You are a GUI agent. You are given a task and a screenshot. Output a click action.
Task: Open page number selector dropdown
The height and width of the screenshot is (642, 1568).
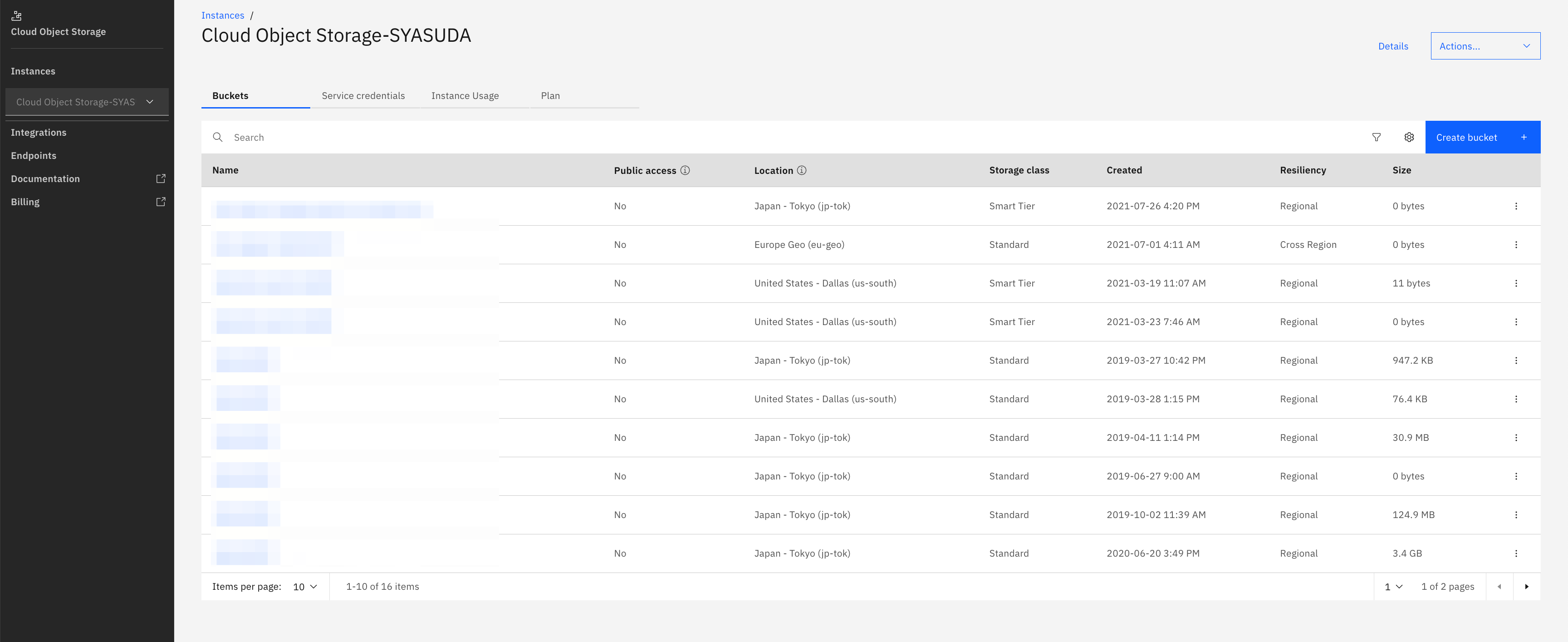(1393, 587)
